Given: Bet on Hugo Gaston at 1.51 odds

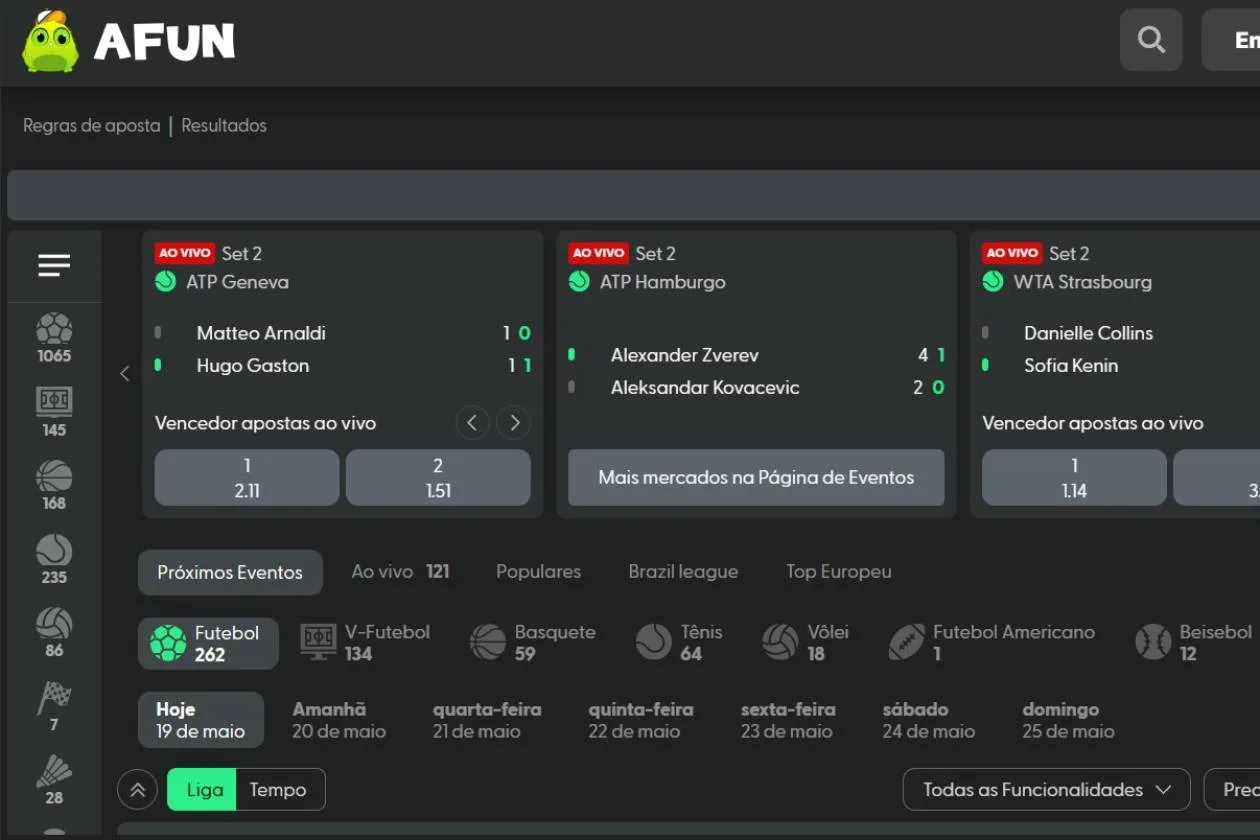Looking at the screenshot, I should tap(438, 478).
